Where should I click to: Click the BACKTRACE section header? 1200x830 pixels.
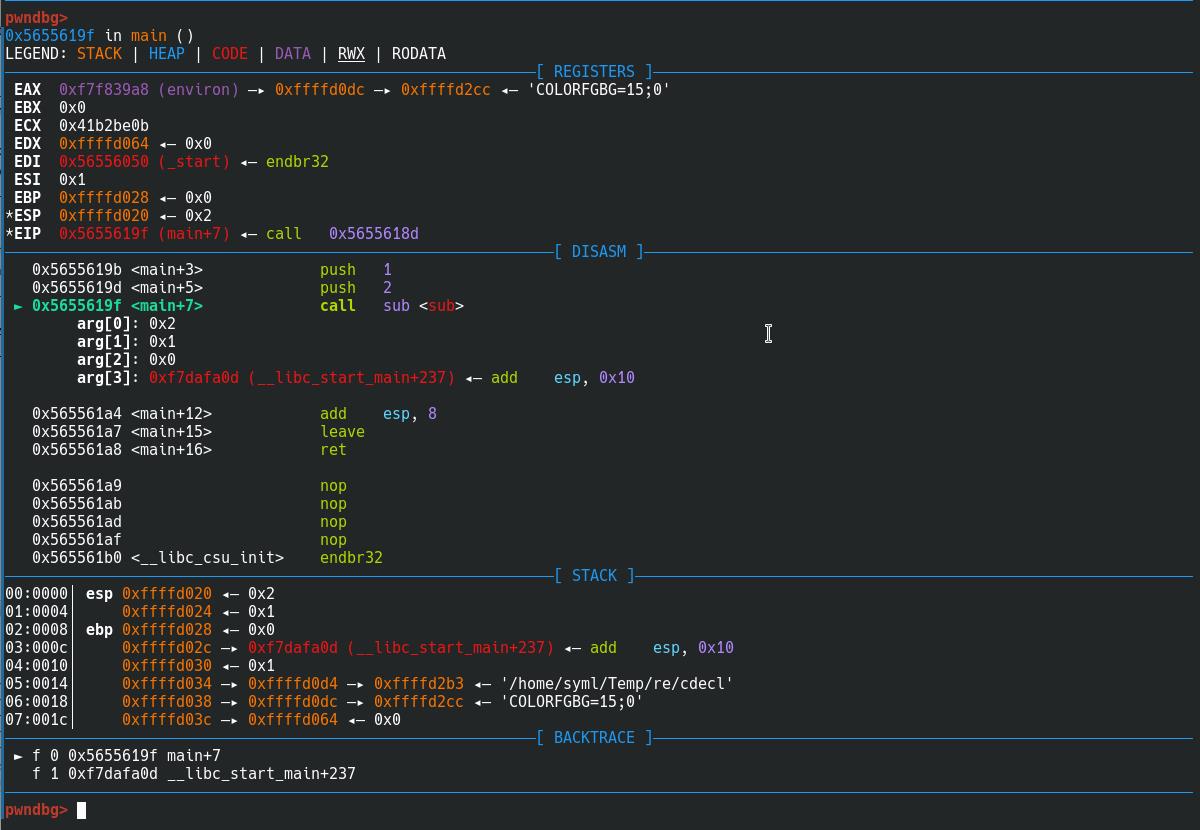(x=594, y=738)
